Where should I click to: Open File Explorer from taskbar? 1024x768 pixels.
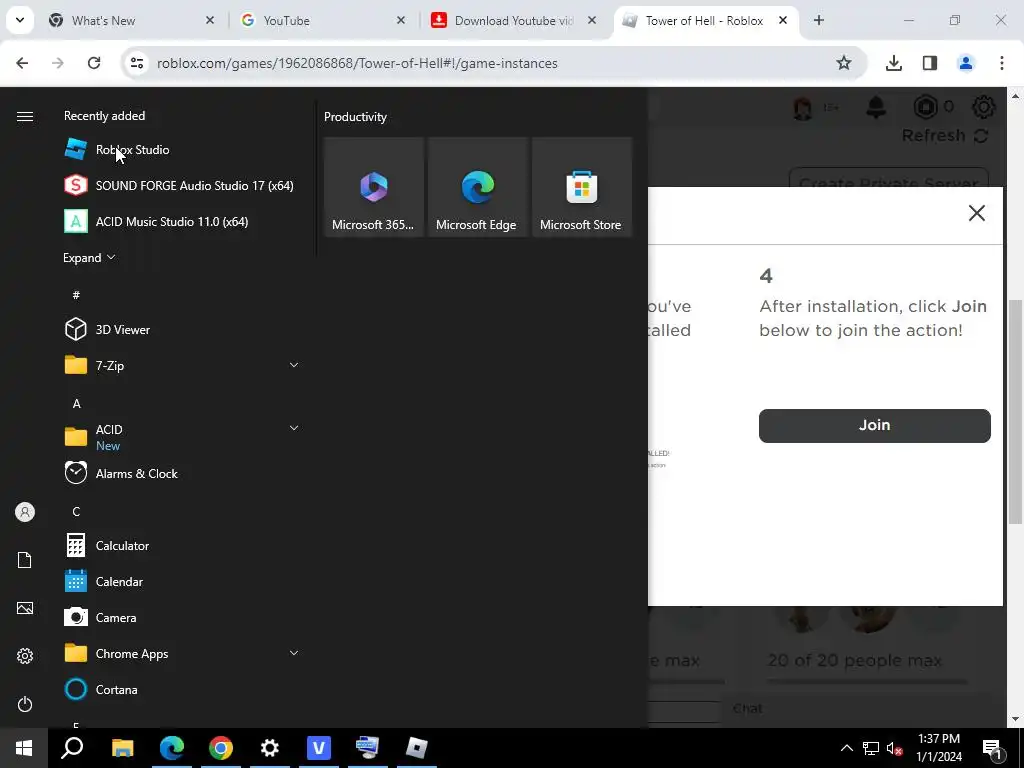(122, 748)
